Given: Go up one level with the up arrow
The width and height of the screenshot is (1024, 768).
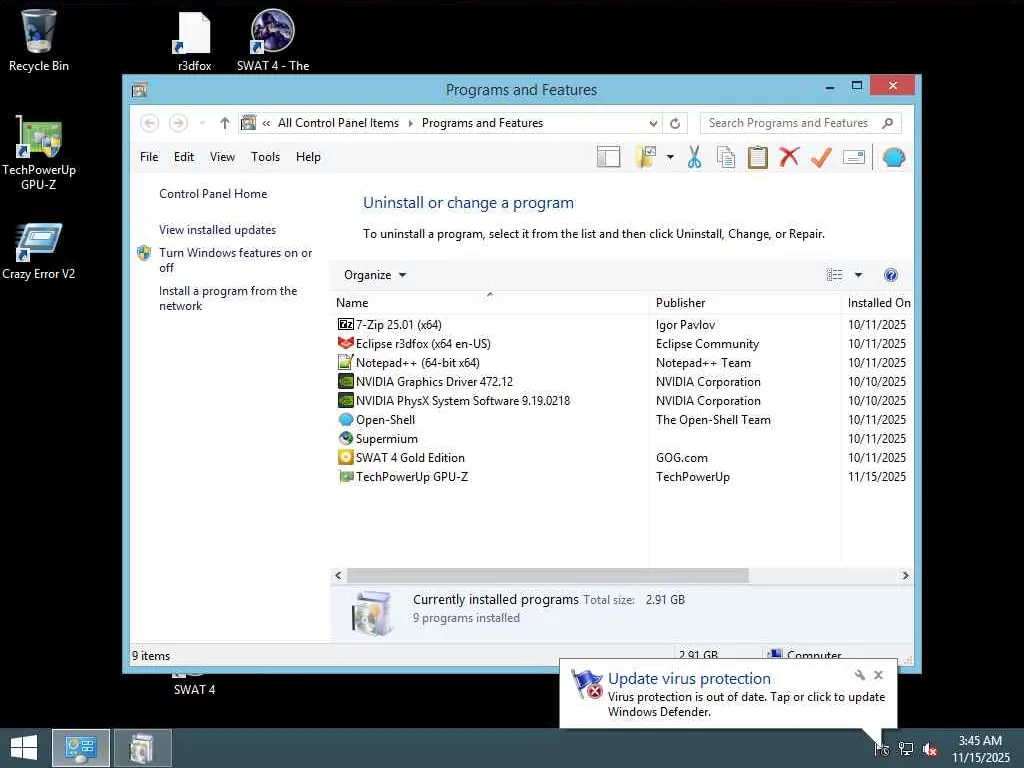Looking at the screenshot, I should [x=225, y=123].
